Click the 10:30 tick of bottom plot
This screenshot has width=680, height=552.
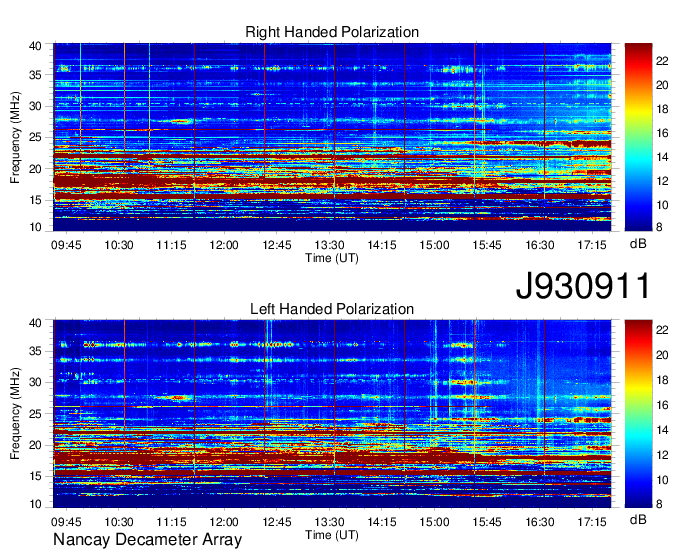click(119, 522)
